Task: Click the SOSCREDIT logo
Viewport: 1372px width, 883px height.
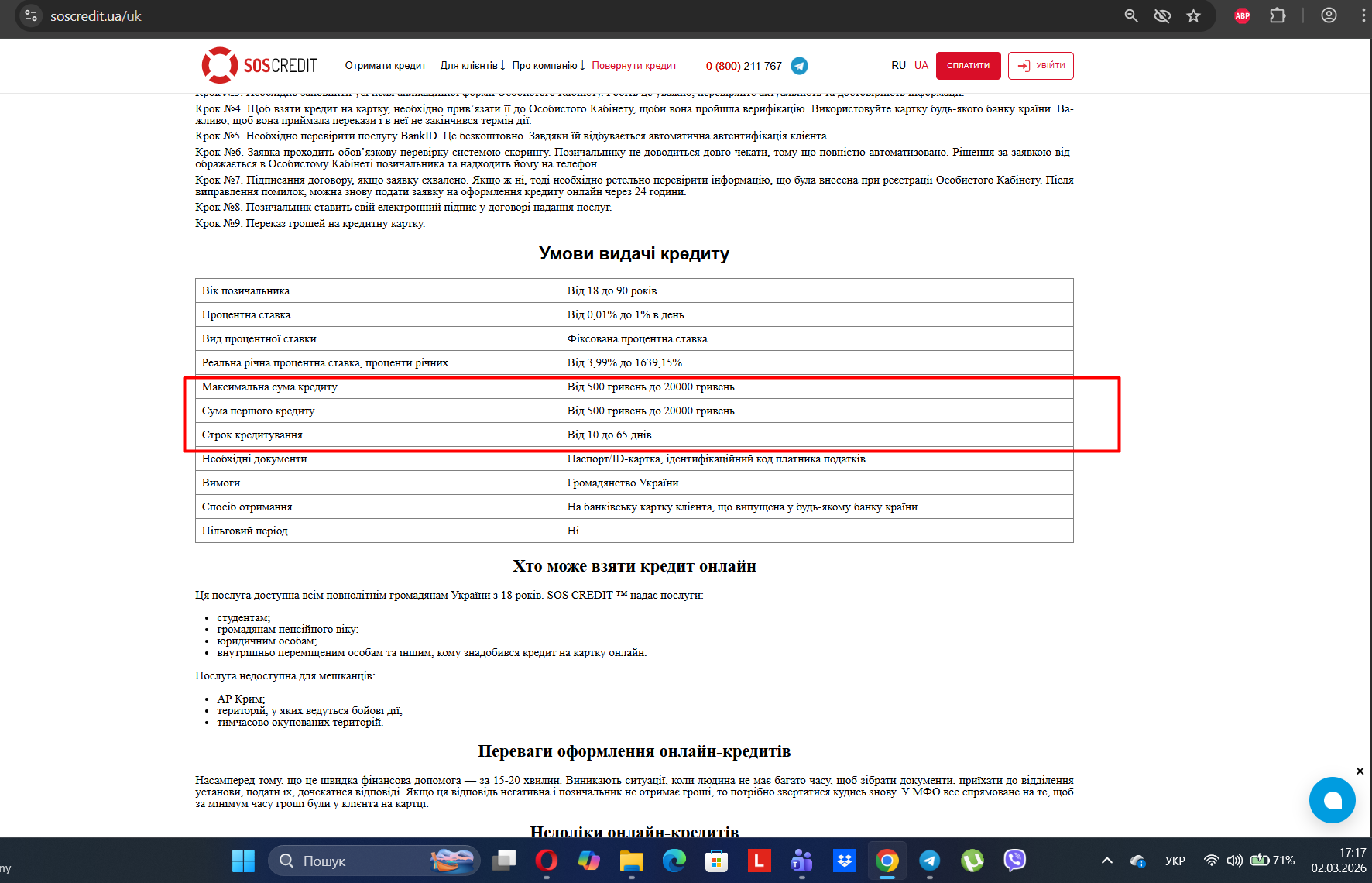Action: tap(260, 65)
